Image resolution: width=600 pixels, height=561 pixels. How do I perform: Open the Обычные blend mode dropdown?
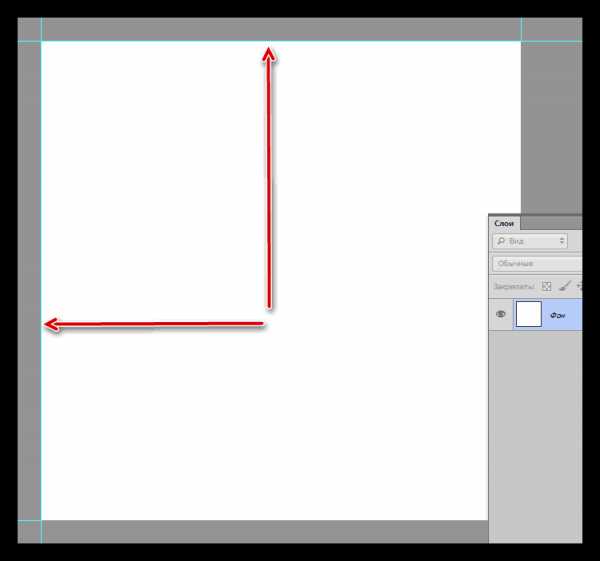537,264
